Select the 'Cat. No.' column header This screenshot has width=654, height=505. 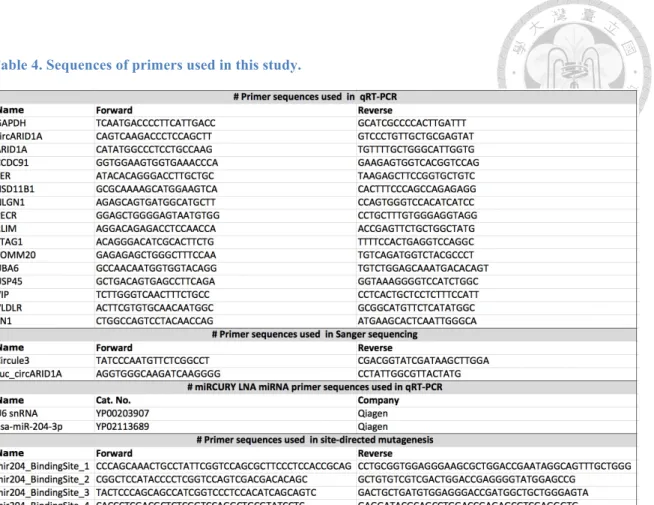113,400
